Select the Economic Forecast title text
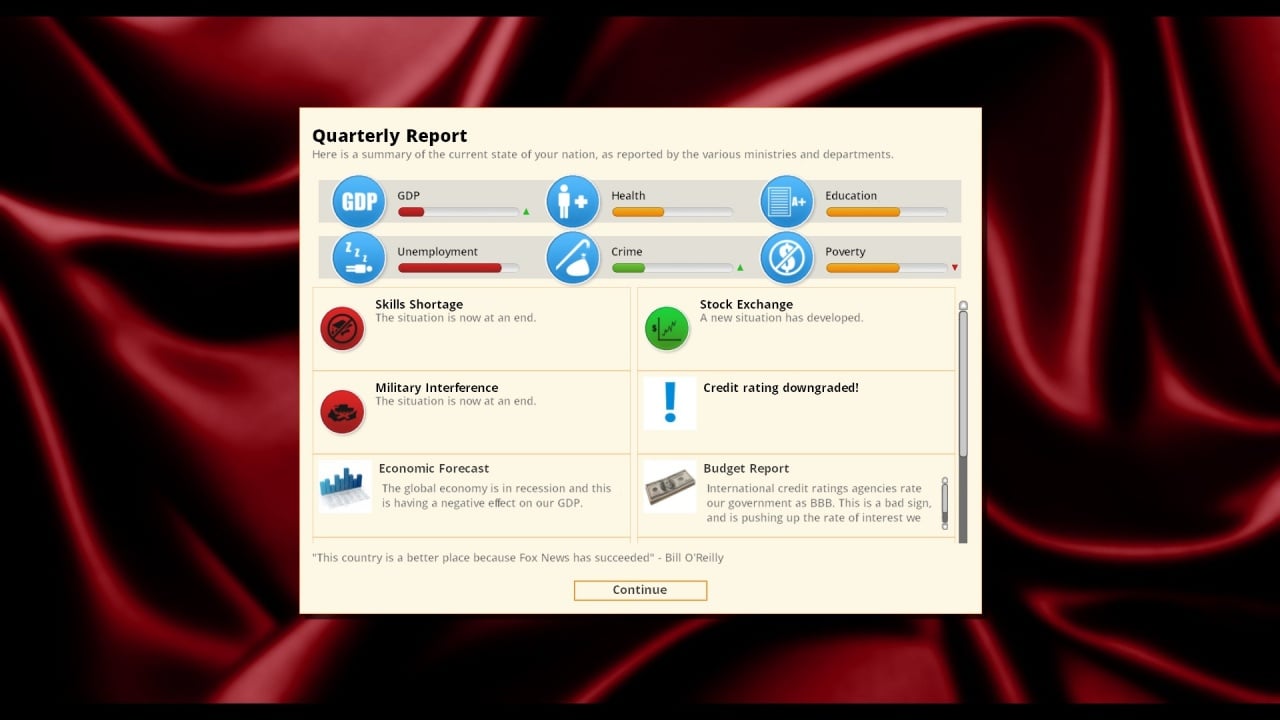This screenshot has width=1280, height=720. pos(433,468)
